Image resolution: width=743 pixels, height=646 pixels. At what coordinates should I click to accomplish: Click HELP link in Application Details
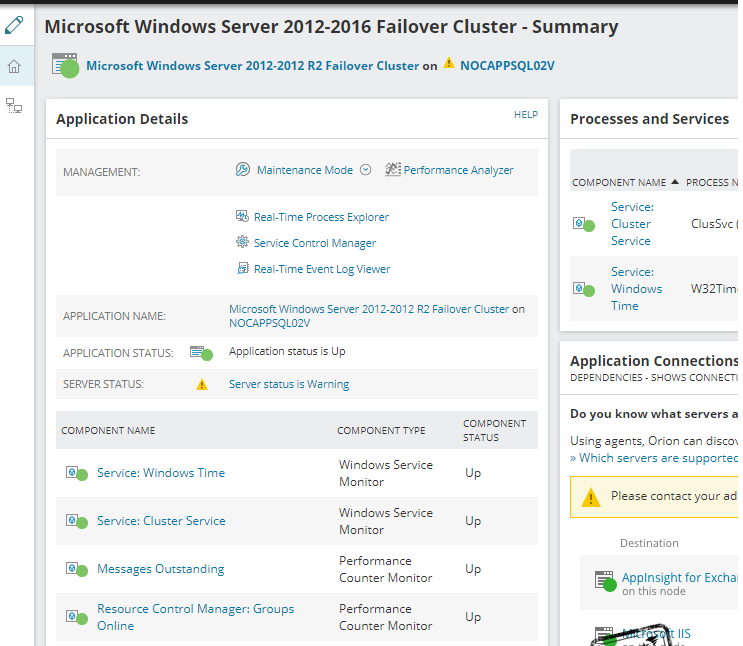[526, 115]
